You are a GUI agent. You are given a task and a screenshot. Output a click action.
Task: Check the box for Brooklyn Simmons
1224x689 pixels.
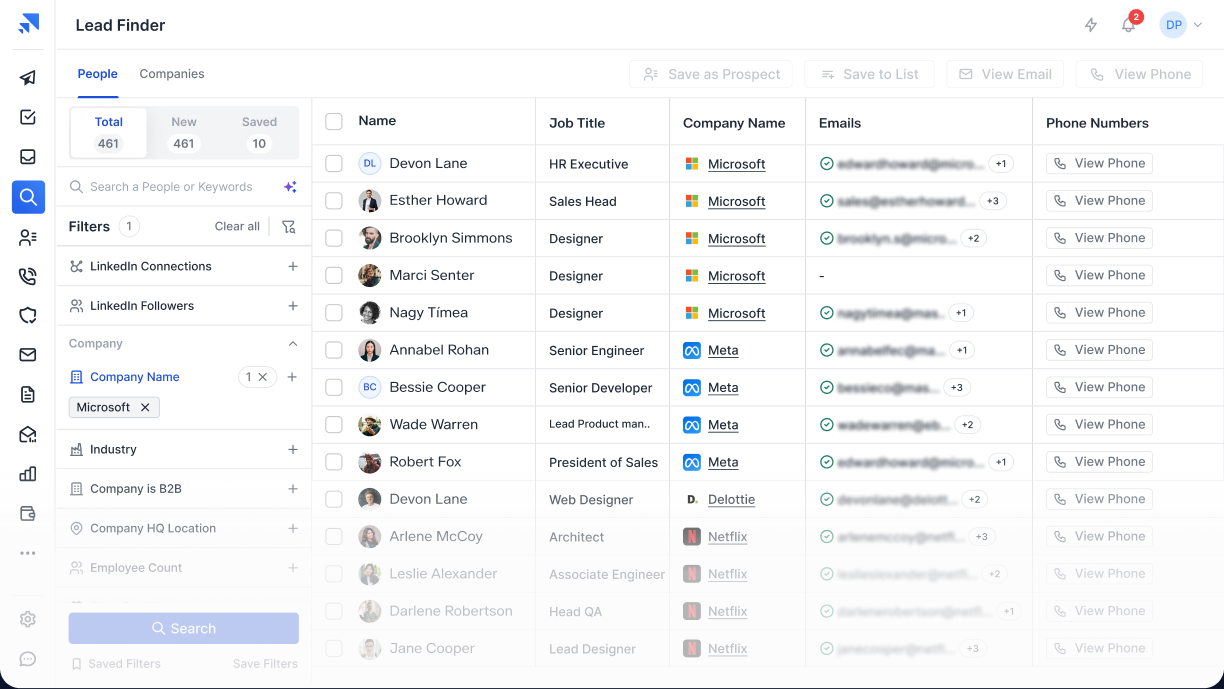point(334,238)
